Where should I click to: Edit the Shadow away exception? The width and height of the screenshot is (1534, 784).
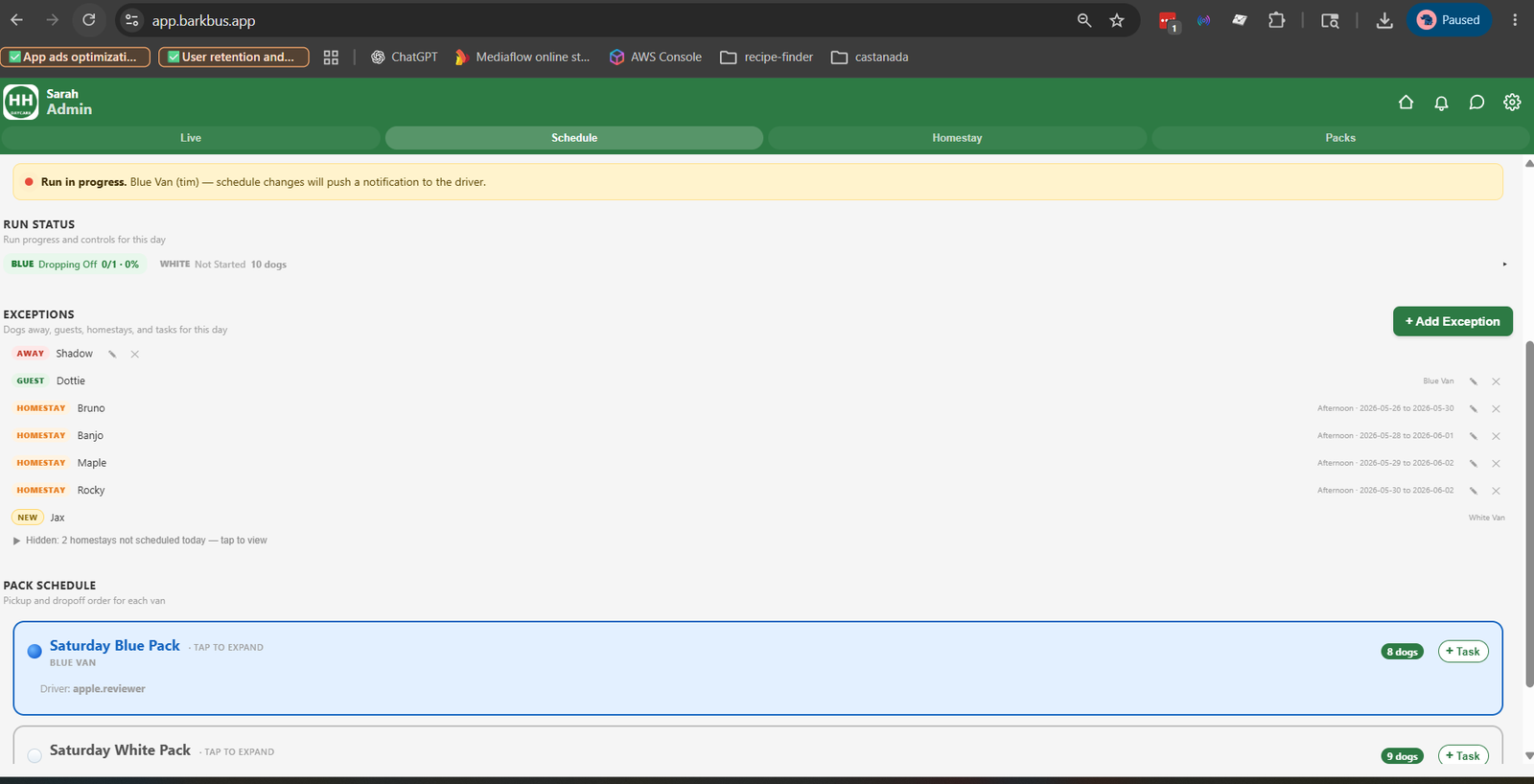pos(112,354)
